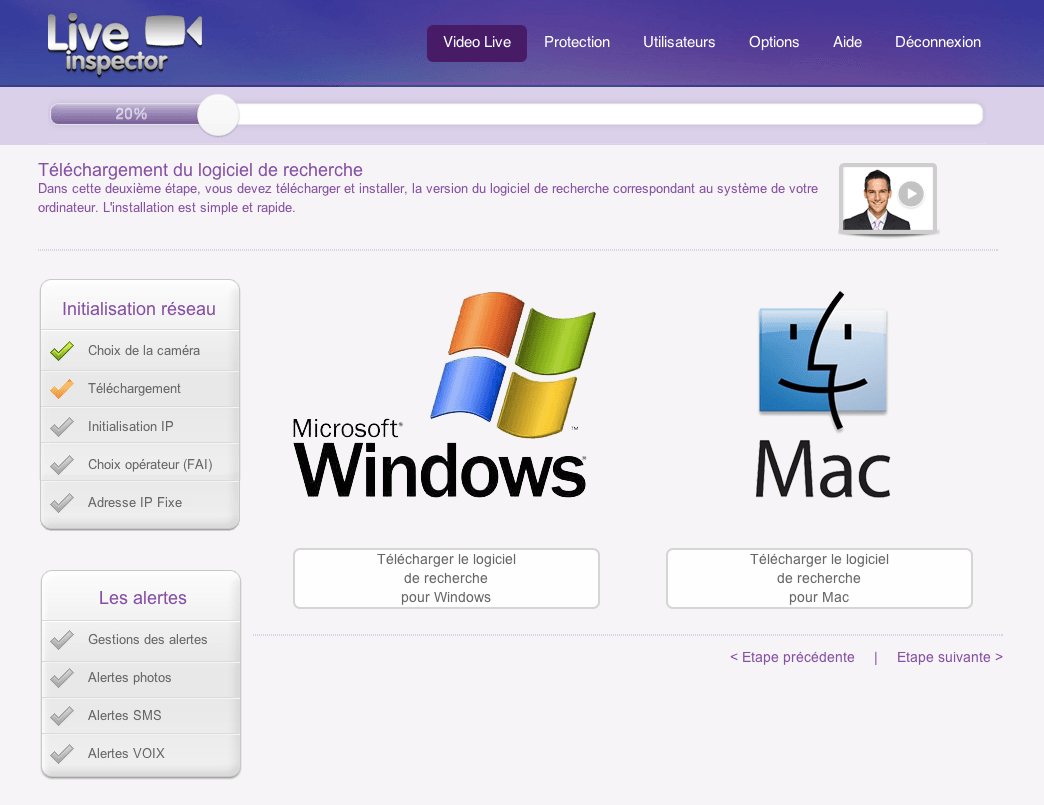Select the Adresse IP Fixe step
The width and height of the screenshot is (1044, 805).
click(x=140, y=502)
